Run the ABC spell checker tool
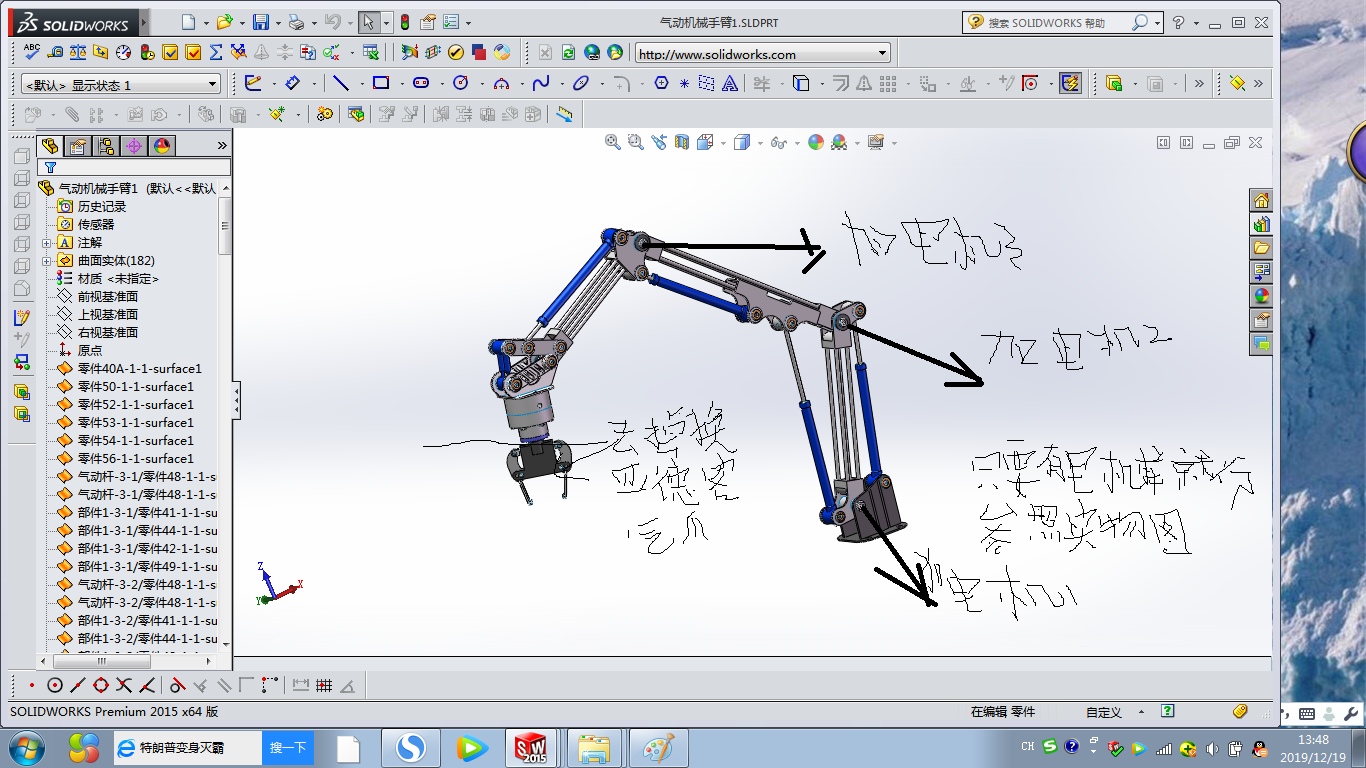Image resolution: width=1366 pixels, height=768 pixels. 32,52
